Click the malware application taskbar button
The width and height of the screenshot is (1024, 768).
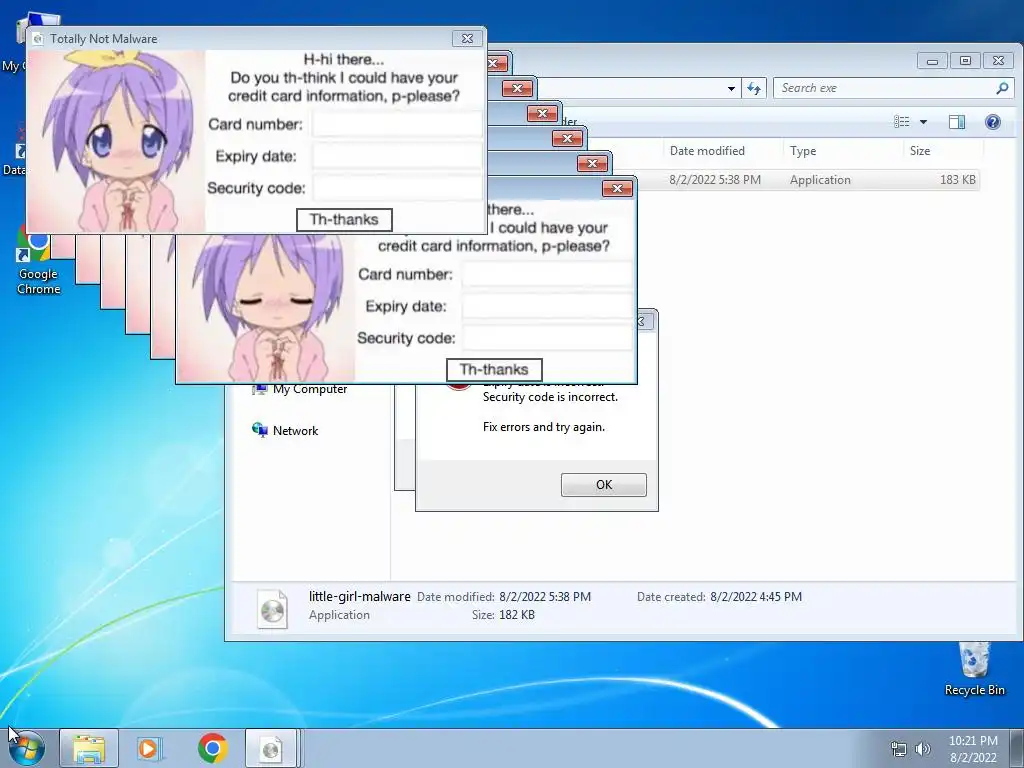(271, 748)
